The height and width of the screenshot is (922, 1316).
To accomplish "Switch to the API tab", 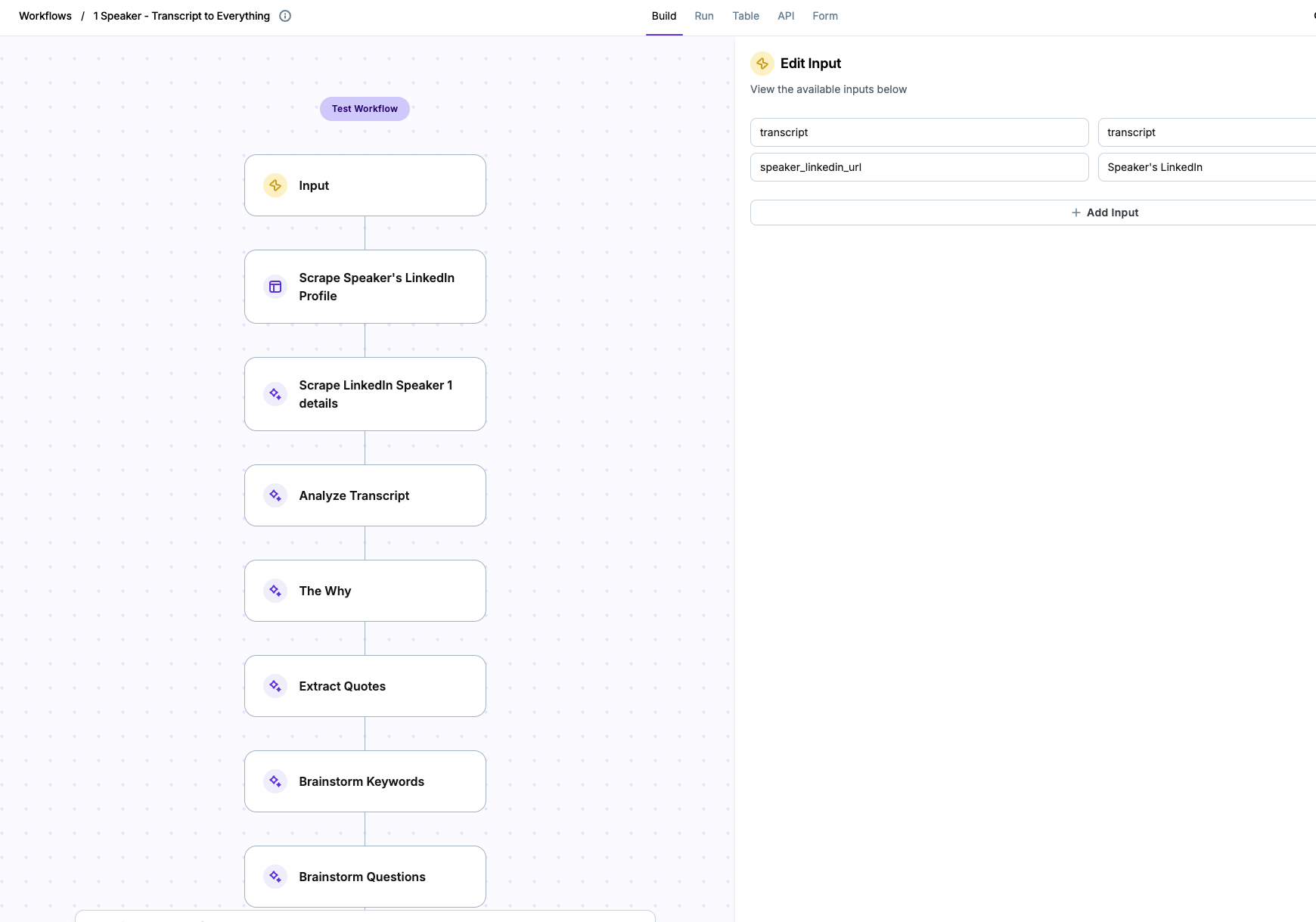I will tap(786, 15).
